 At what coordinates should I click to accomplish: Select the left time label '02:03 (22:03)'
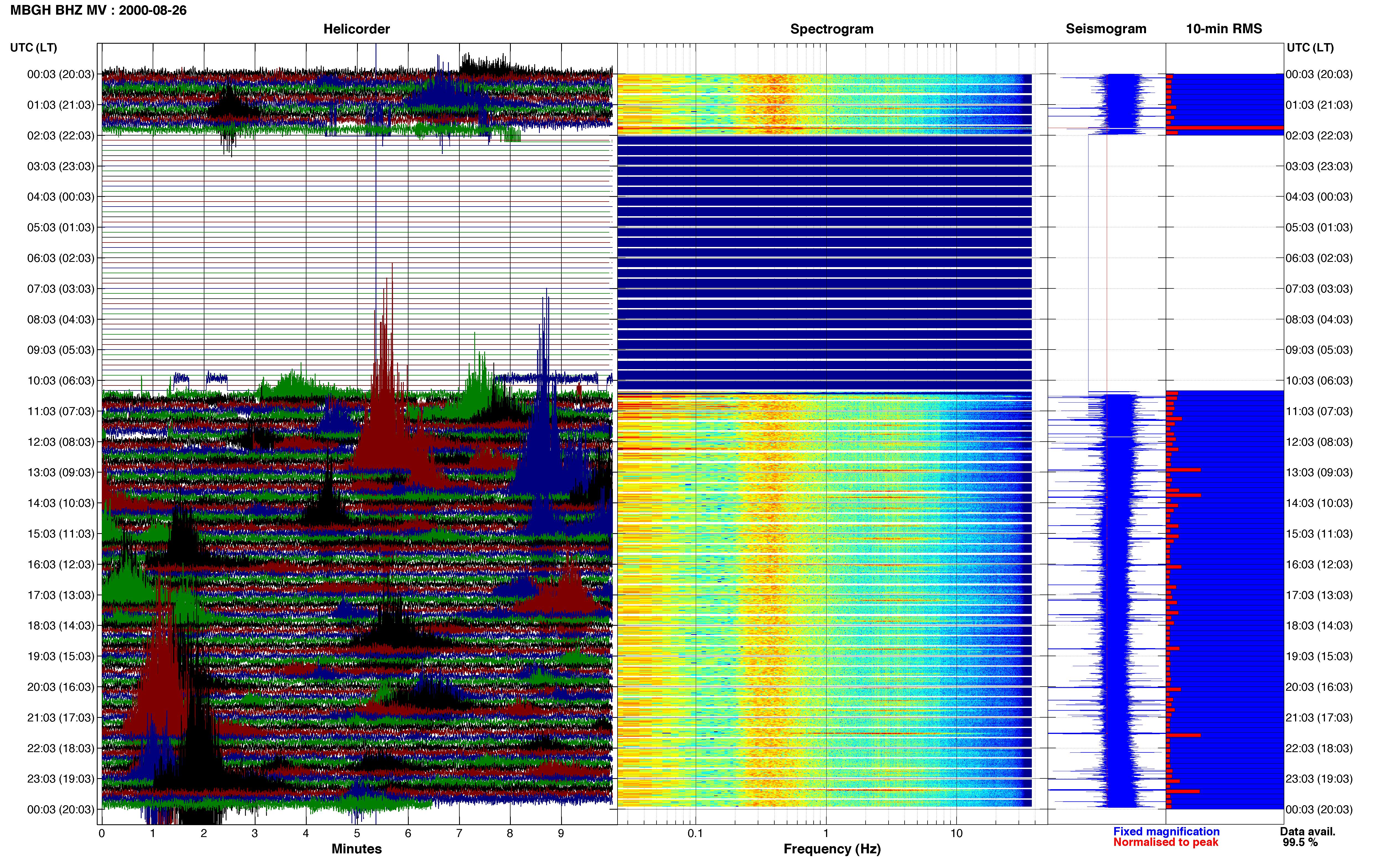point(60,135)
